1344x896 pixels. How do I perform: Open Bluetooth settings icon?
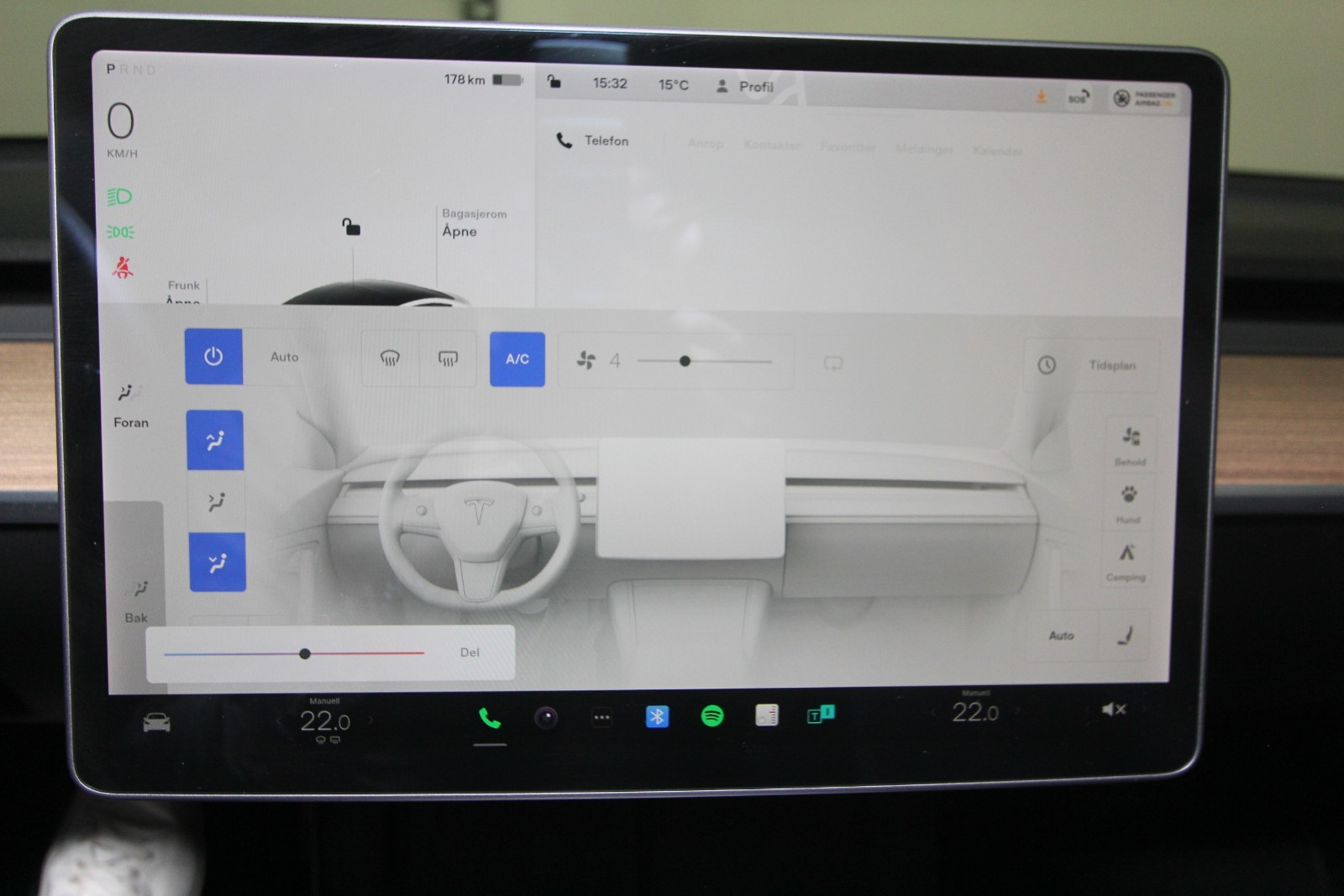tap(657, 716)
